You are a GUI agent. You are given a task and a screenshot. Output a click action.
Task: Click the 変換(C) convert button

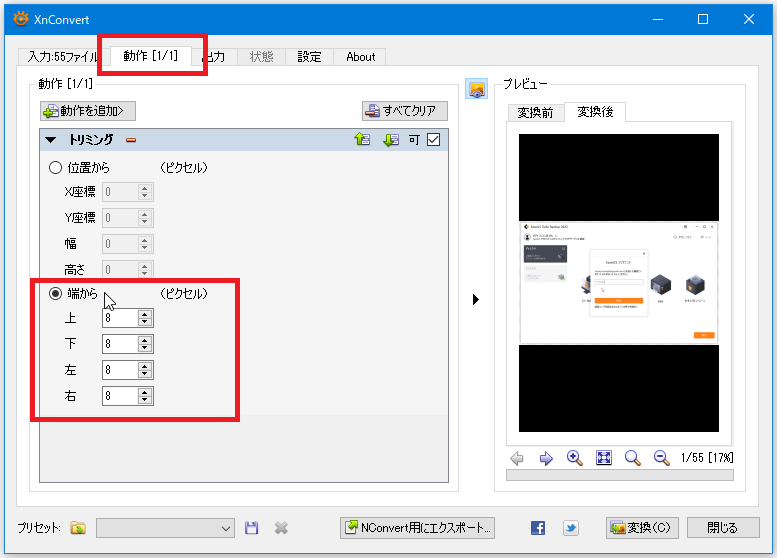[x=643, y=527]
